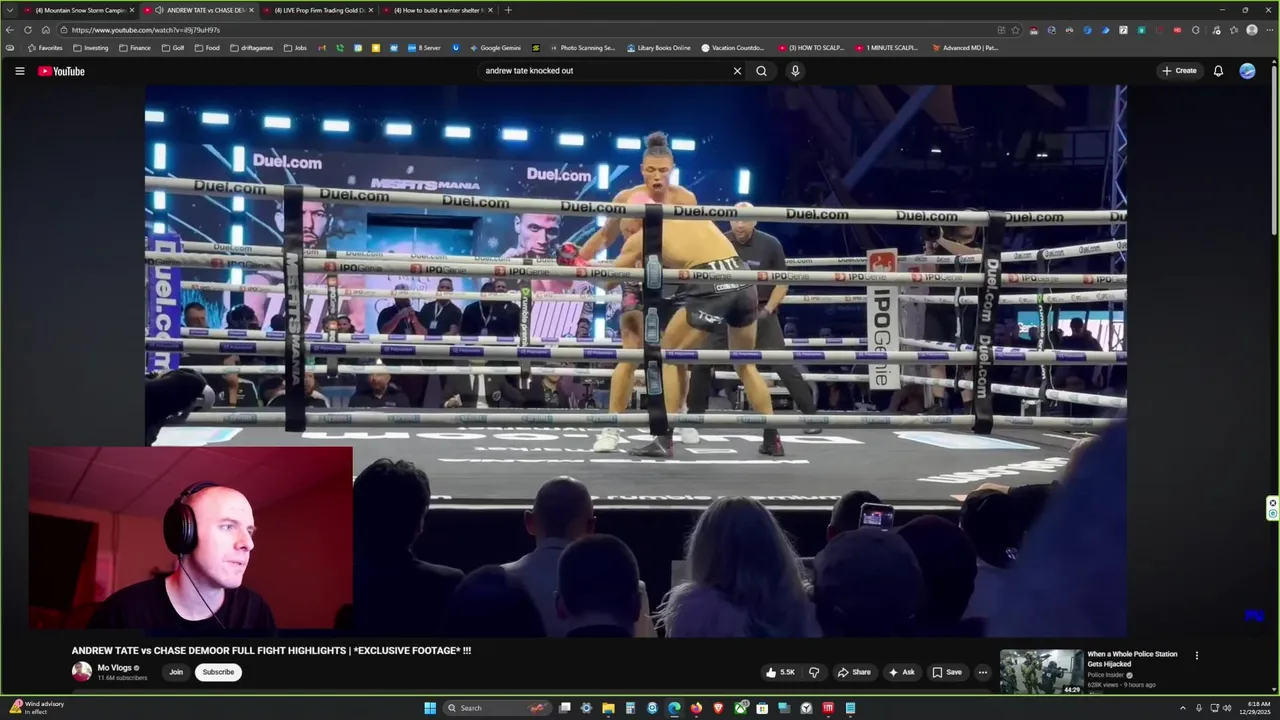The width and height of the screenshot is (1280, 720).
Task: Switch to LIVE Prop Firm Trading Gold tab
Action: 320,10
